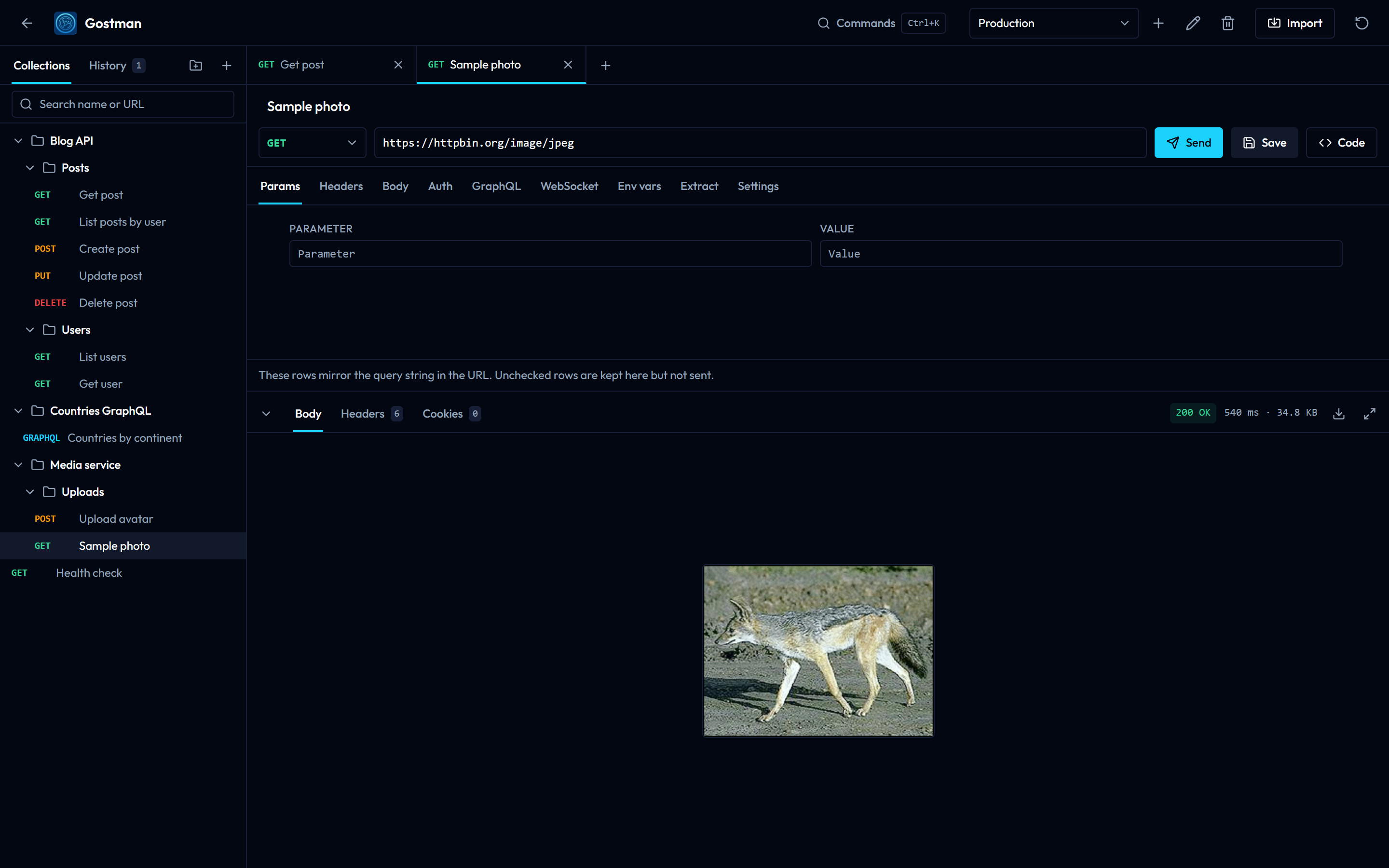
Task: Click the back arrow icon
Action: tap(27, 23)
